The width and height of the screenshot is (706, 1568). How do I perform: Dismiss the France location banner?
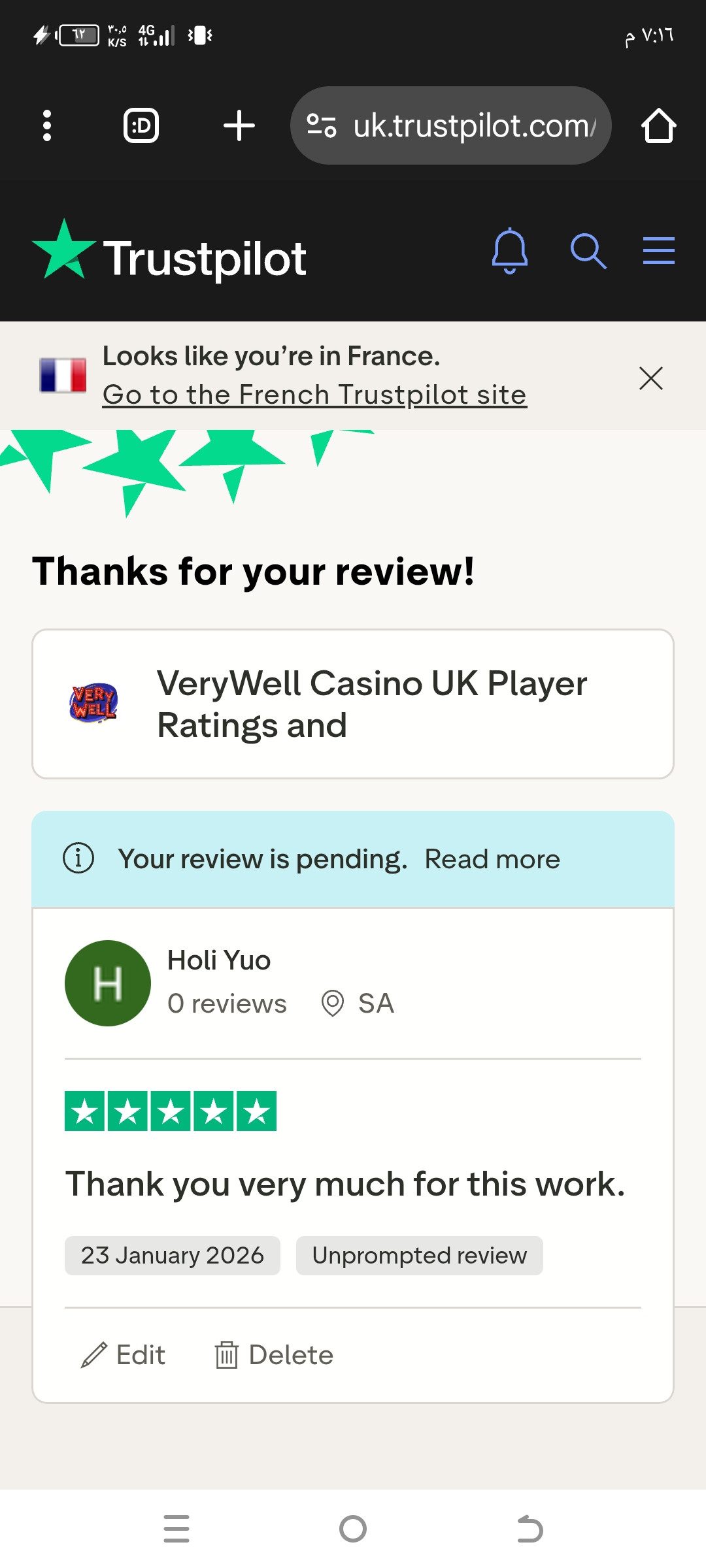[x=651, y=378]
